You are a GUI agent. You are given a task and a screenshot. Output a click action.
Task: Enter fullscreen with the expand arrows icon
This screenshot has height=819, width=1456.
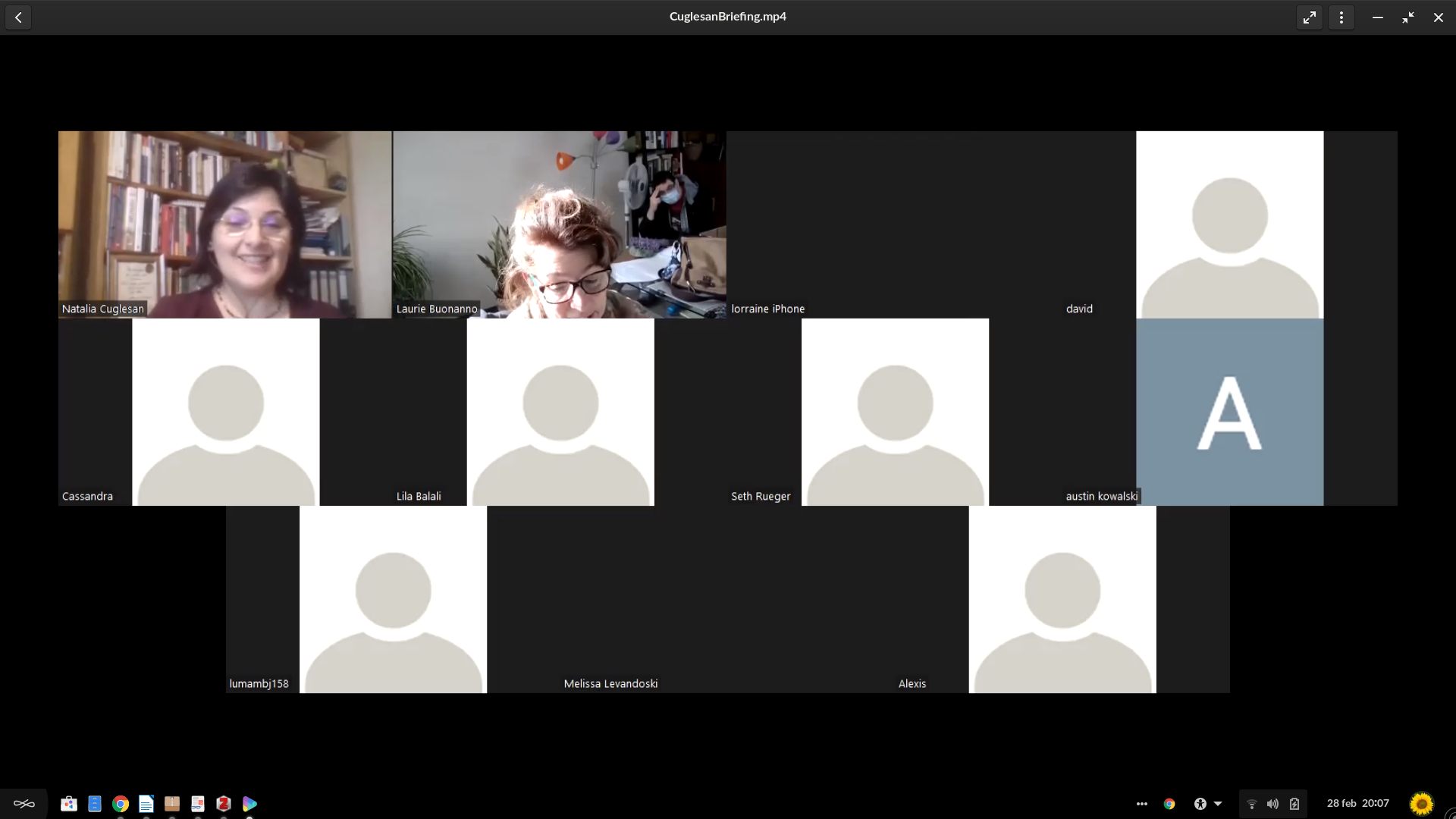[x=1310, y=17]
